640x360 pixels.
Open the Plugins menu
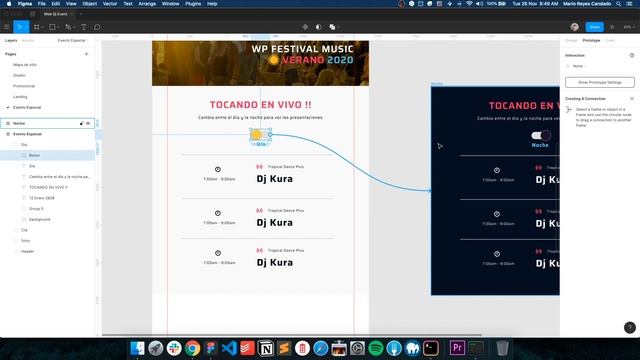click(193, 4)
